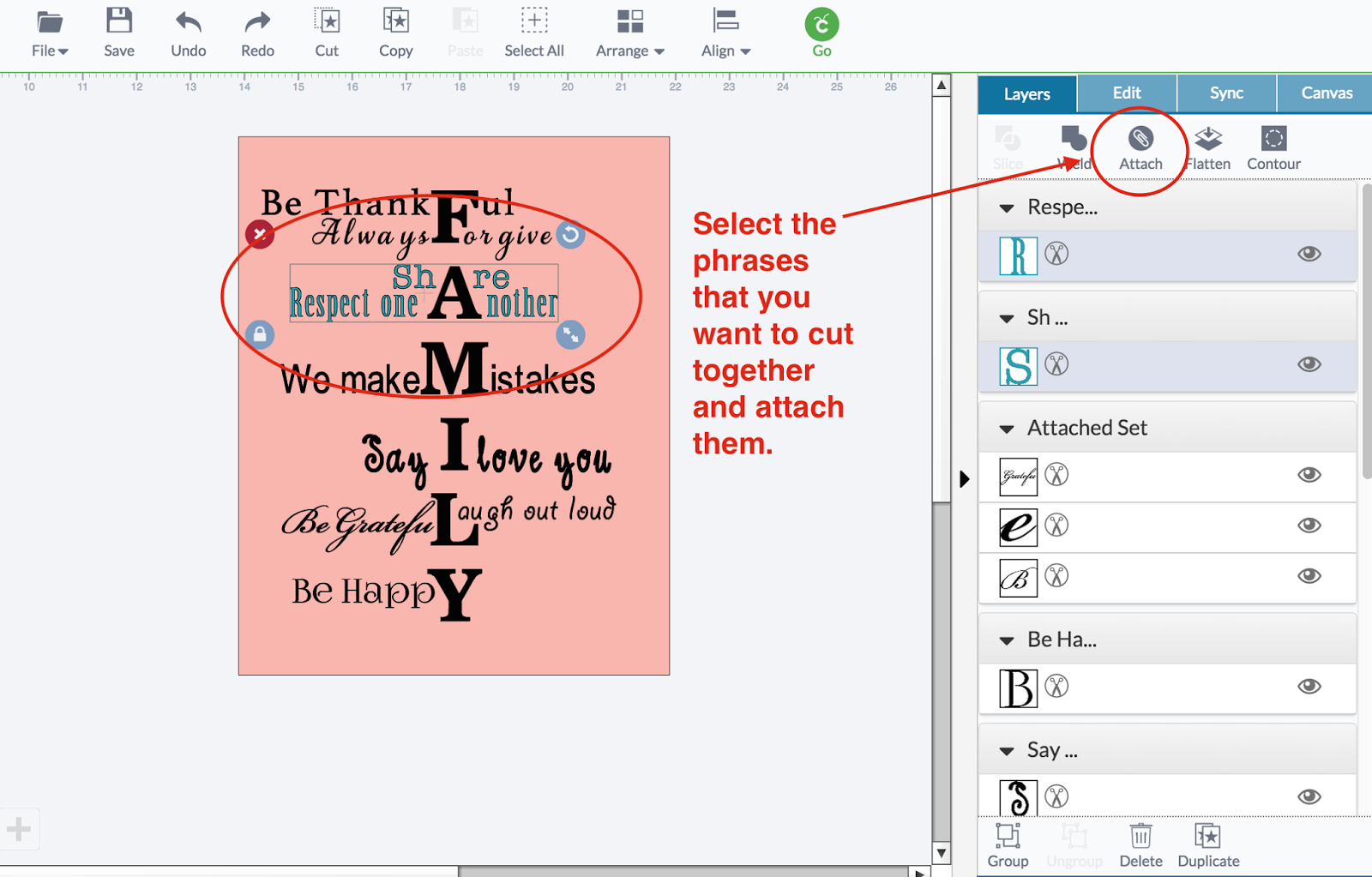Undo the last action
Image resolution: width=1372 pixels, height=877 pixels.
point(188,33)
